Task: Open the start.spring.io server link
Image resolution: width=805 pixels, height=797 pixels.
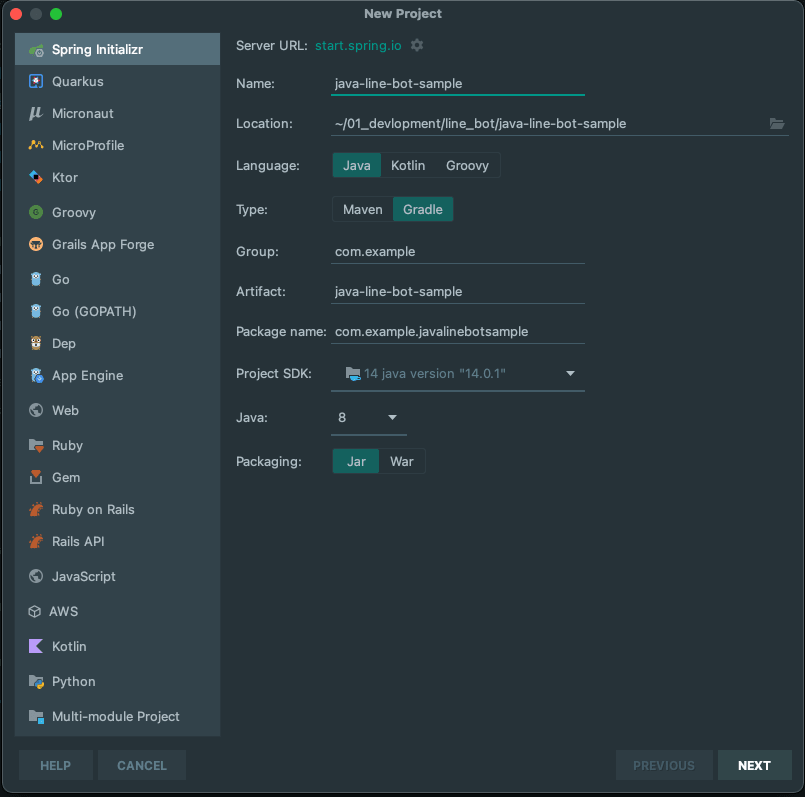Action: point(358,45)
